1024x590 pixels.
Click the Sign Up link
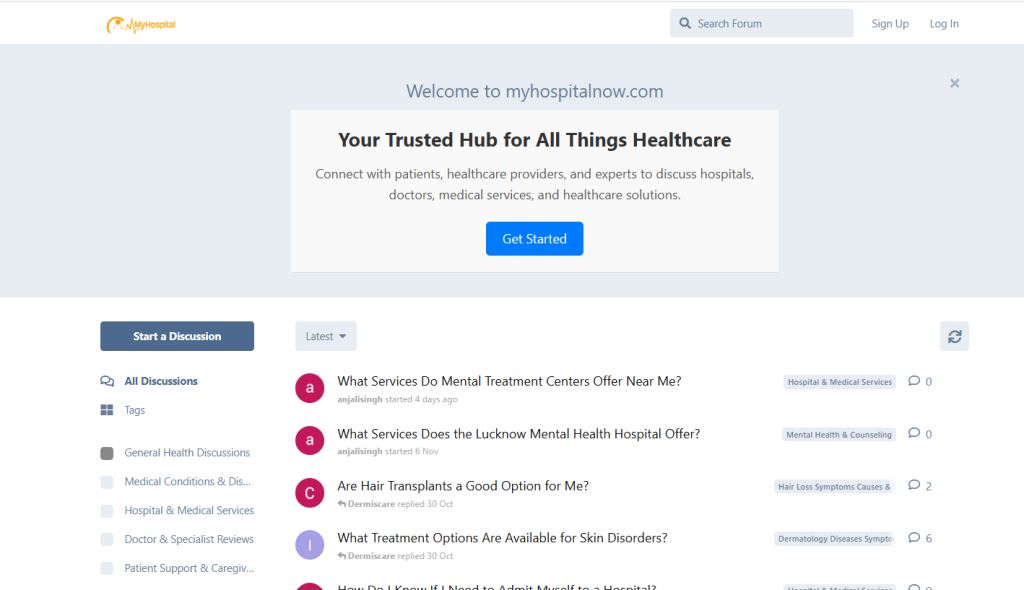click(890, 24)
